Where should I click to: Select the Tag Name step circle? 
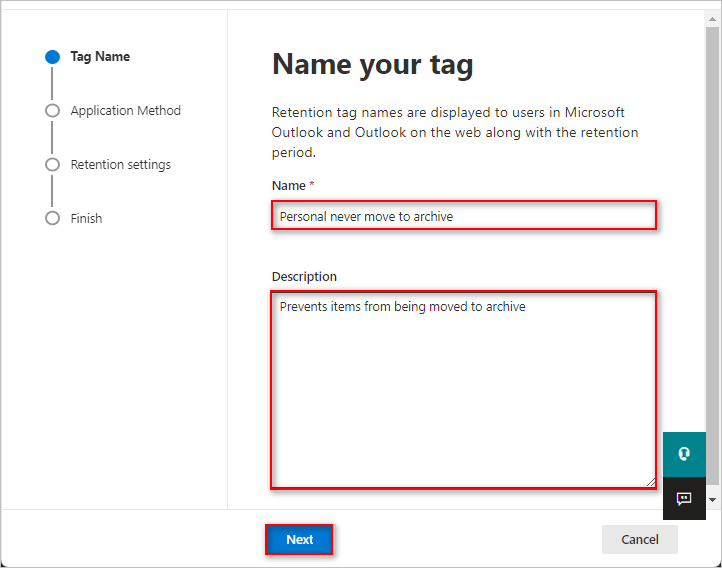(x=52, y=57)
